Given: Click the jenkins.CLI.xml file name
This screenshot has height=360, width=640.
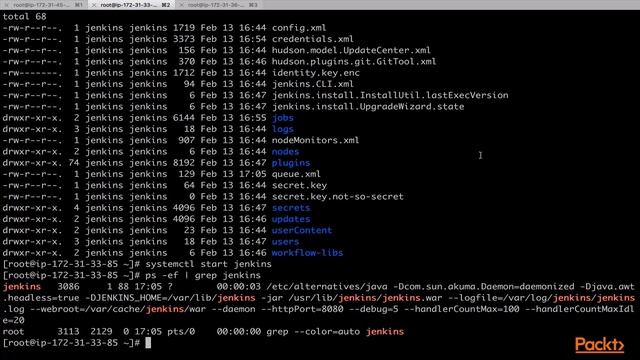Looking at the screenshot, I should [313, 84].
